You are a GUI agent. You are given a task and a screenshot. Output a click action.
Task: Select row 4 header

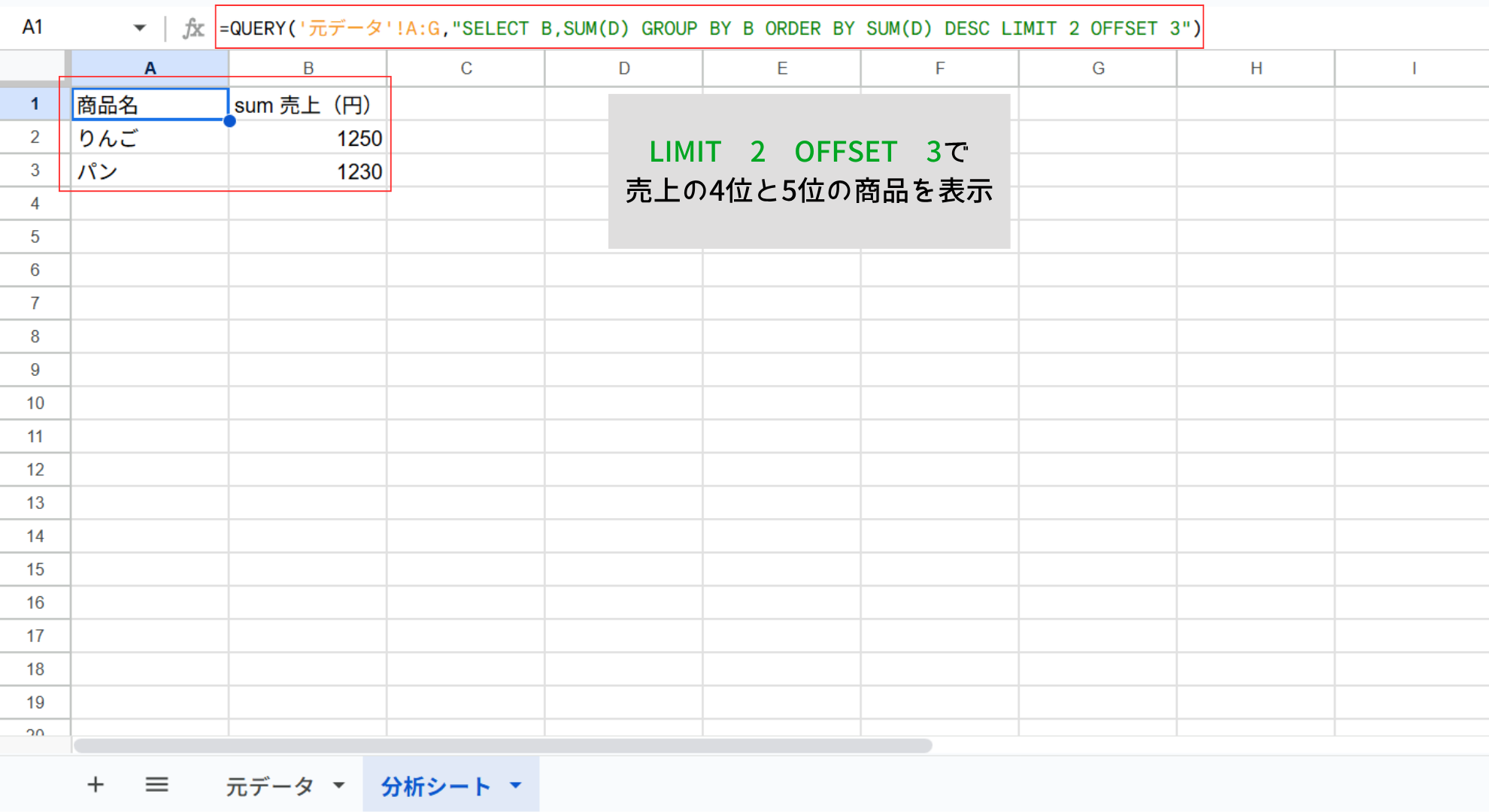tap(35, 203)
